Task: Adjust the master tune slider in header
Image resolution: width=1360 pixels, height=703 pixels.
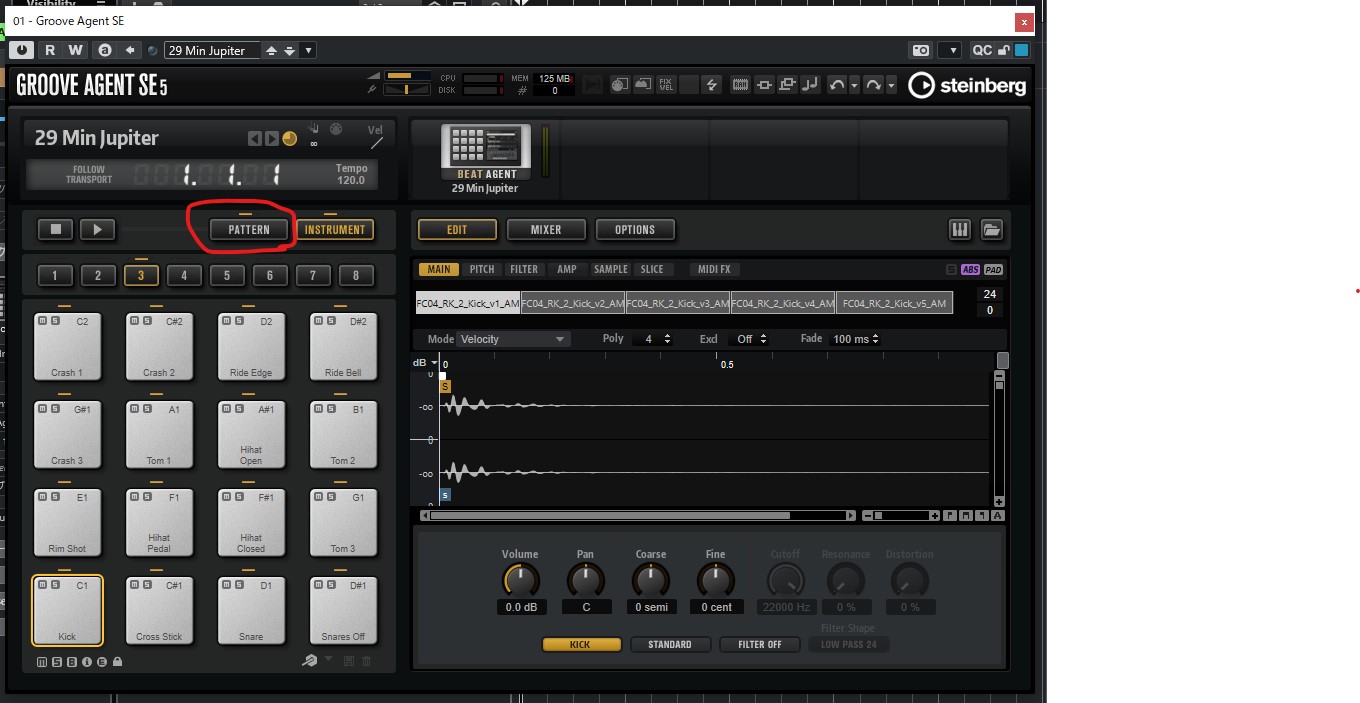Action: point(406,90)
